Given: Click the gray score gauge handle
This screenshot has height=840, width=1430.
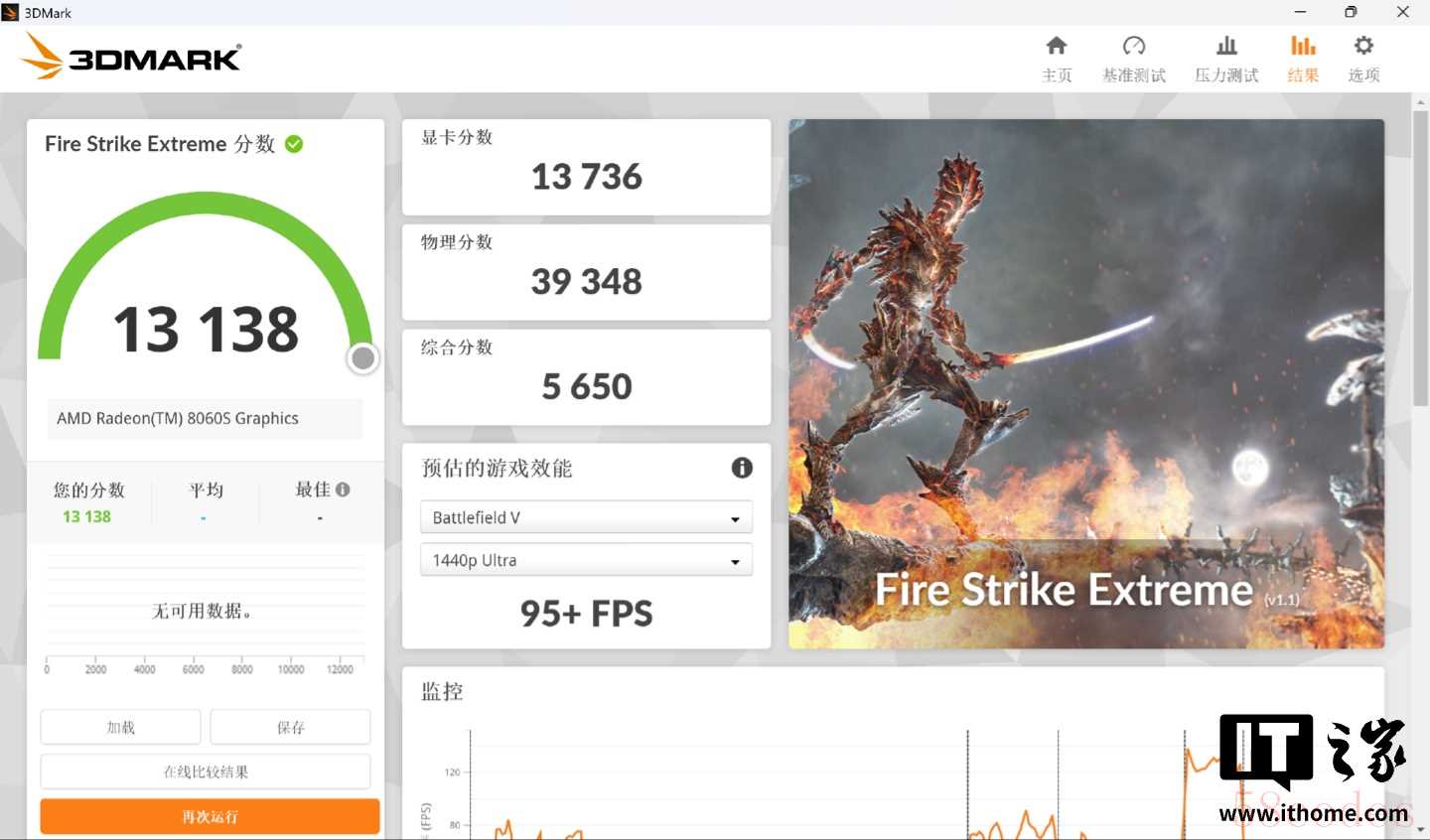Looking at the screenshot, I should point(363,358).
